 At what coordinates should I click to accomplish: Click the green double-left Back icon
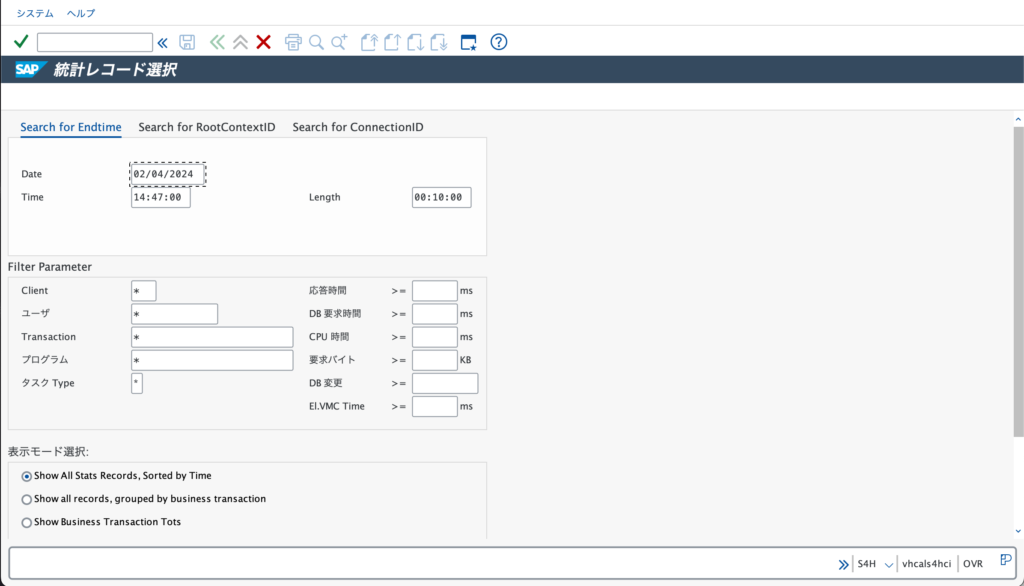217,42
